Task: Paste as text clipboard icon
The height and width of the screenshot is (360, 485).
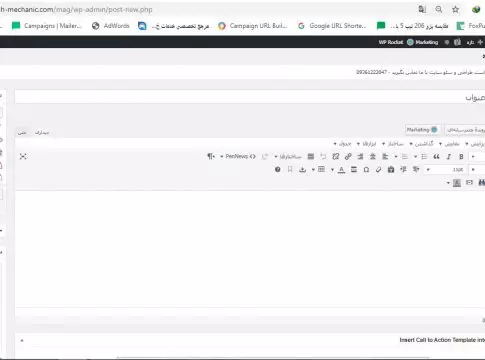Action: pyautogui.click(x=391, y=170)
